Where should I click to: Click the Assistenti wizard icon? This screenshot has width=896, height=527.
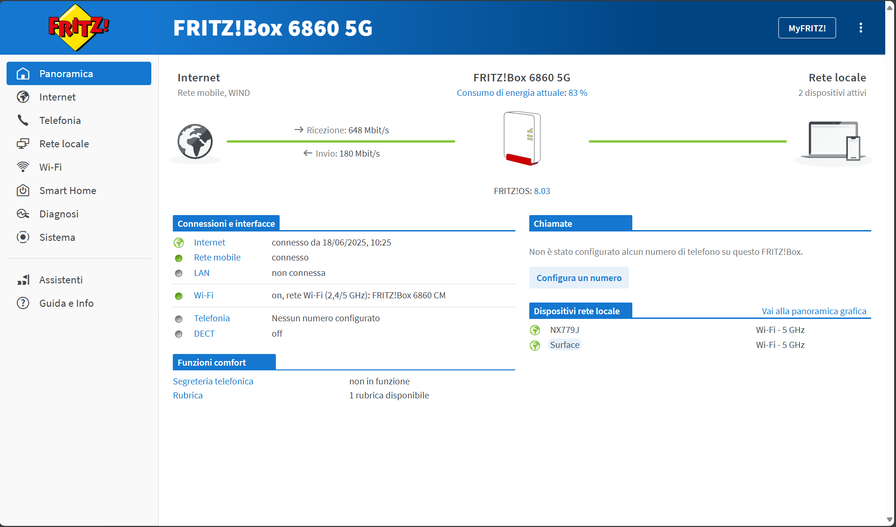tap(23, 280)
